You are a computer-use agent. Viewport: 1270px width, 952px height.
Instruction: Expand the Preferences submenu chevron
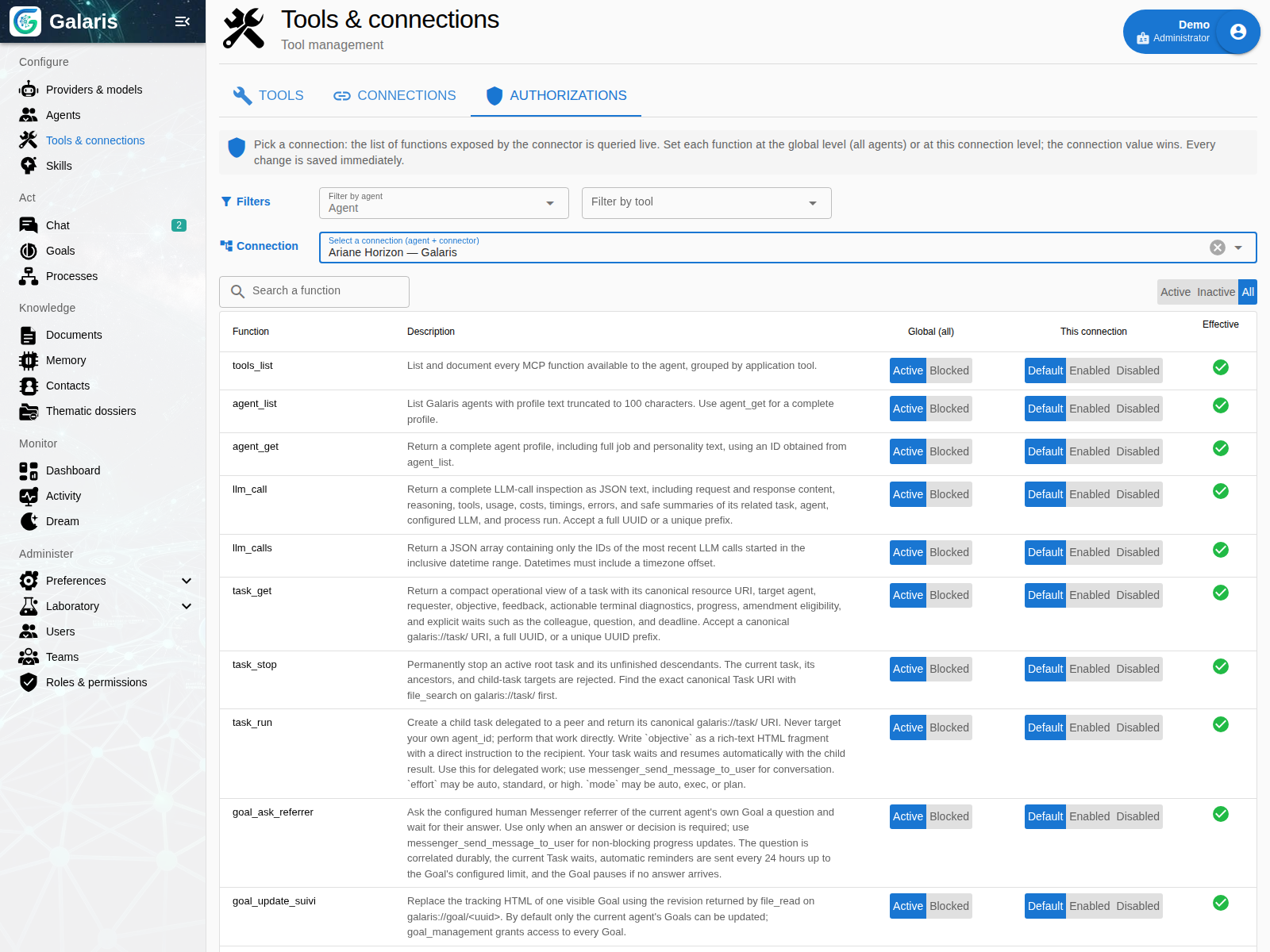tap(187, 581)
